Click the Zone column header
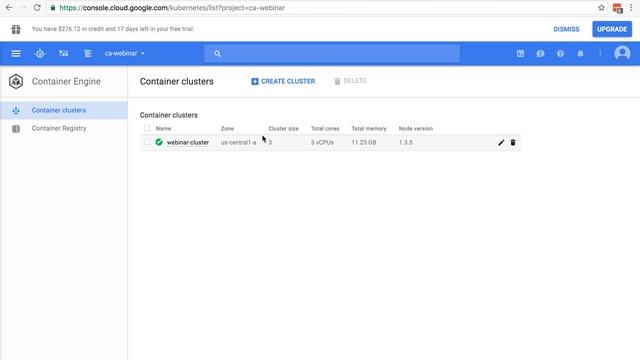 pyautogui.click(x=227, y=129)
